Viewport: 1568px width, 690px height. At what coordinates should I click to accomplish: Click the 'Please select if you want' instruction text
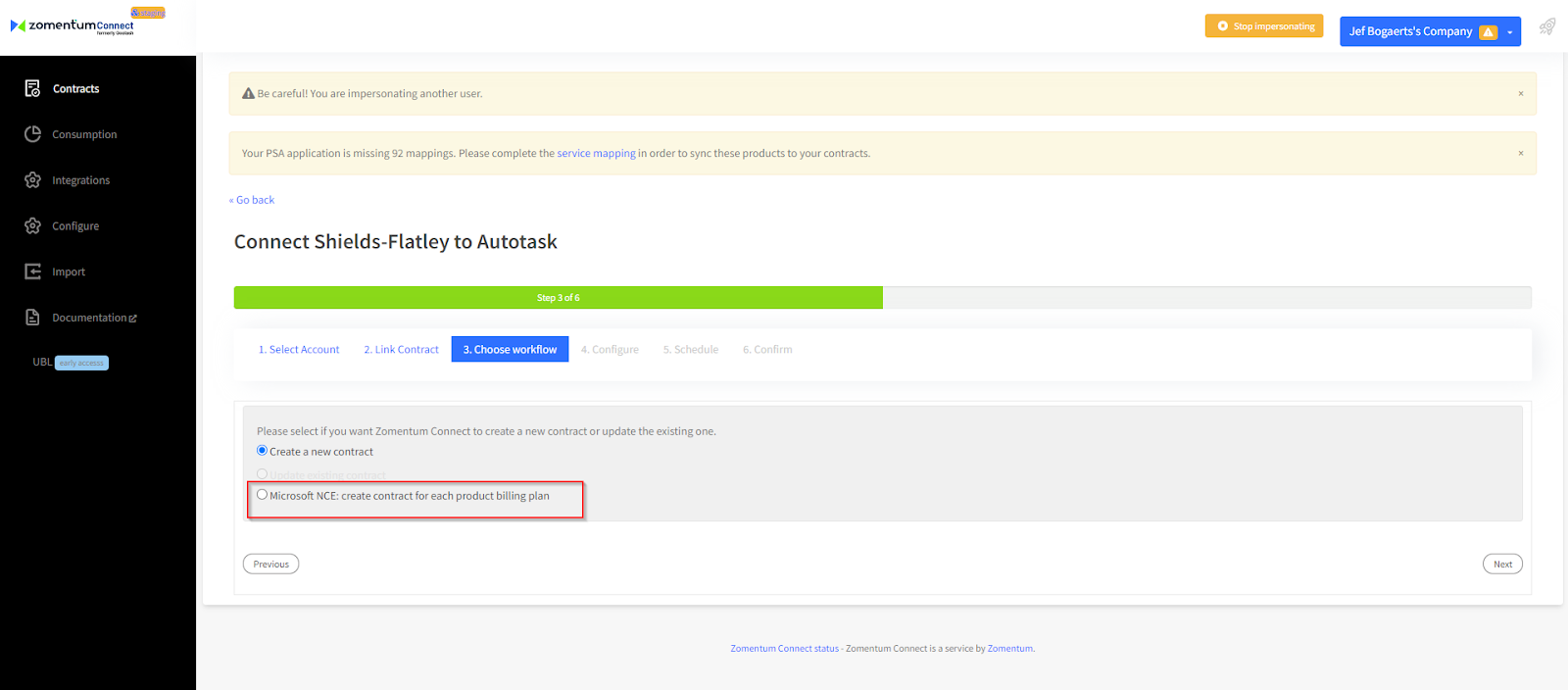point(486,431)
